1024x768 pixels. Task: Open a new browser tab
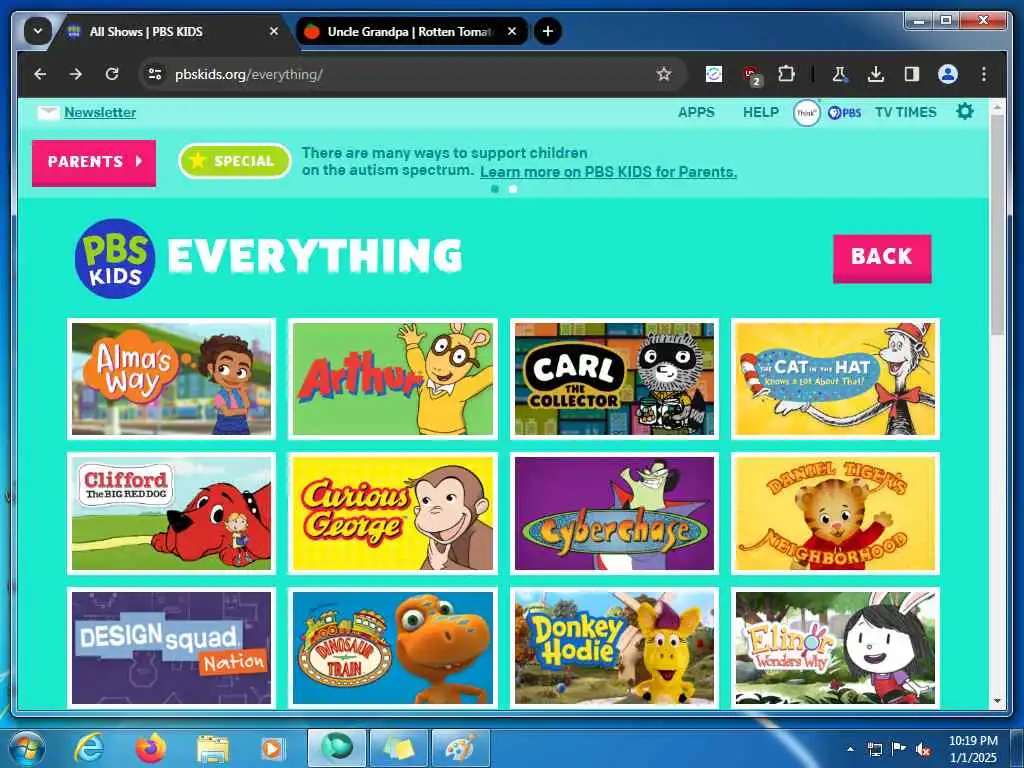coord(547,31)
